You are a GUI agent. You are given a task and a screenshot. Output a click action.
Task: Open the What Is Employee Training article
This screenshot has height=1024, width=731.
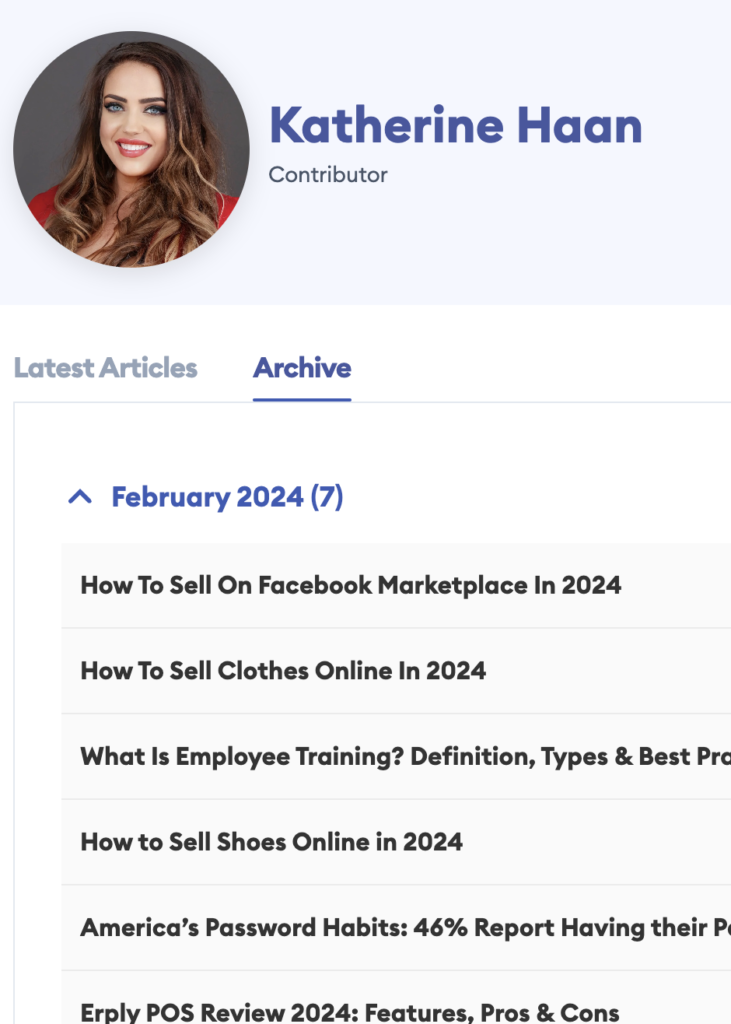400,757
